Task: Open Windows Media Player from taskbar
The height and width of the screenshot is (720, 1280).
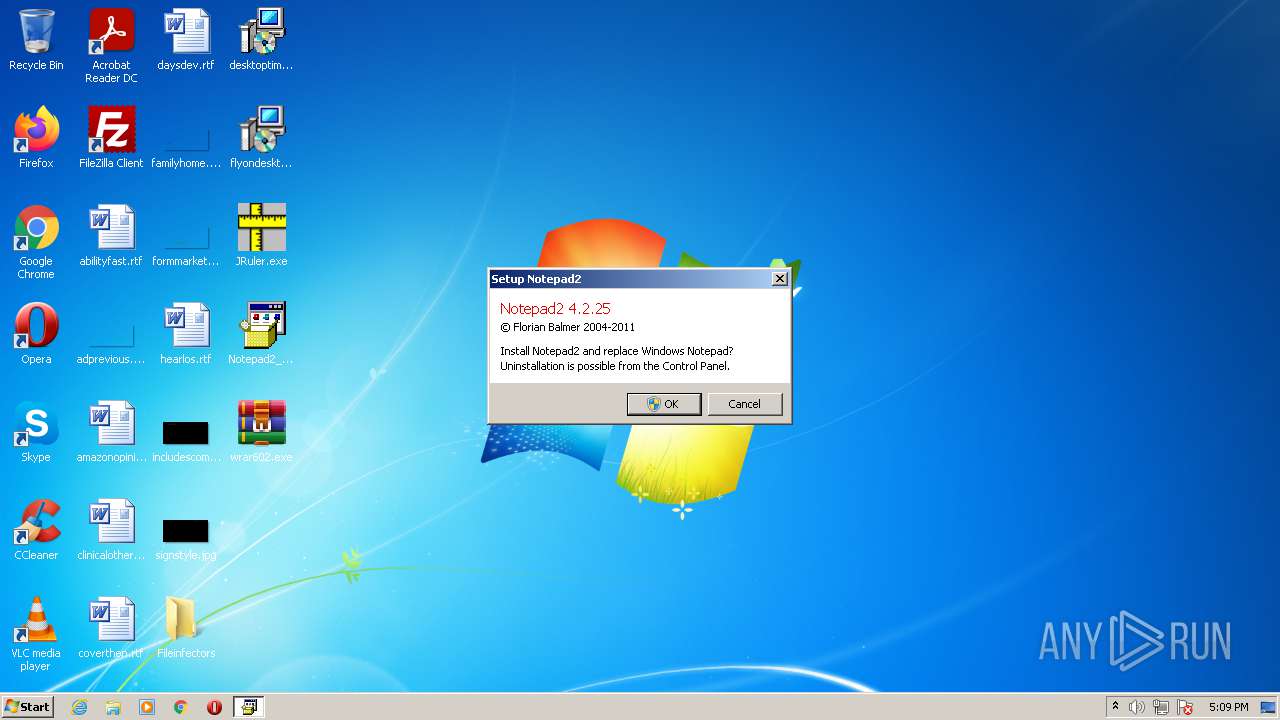Action: click(147, 707)
